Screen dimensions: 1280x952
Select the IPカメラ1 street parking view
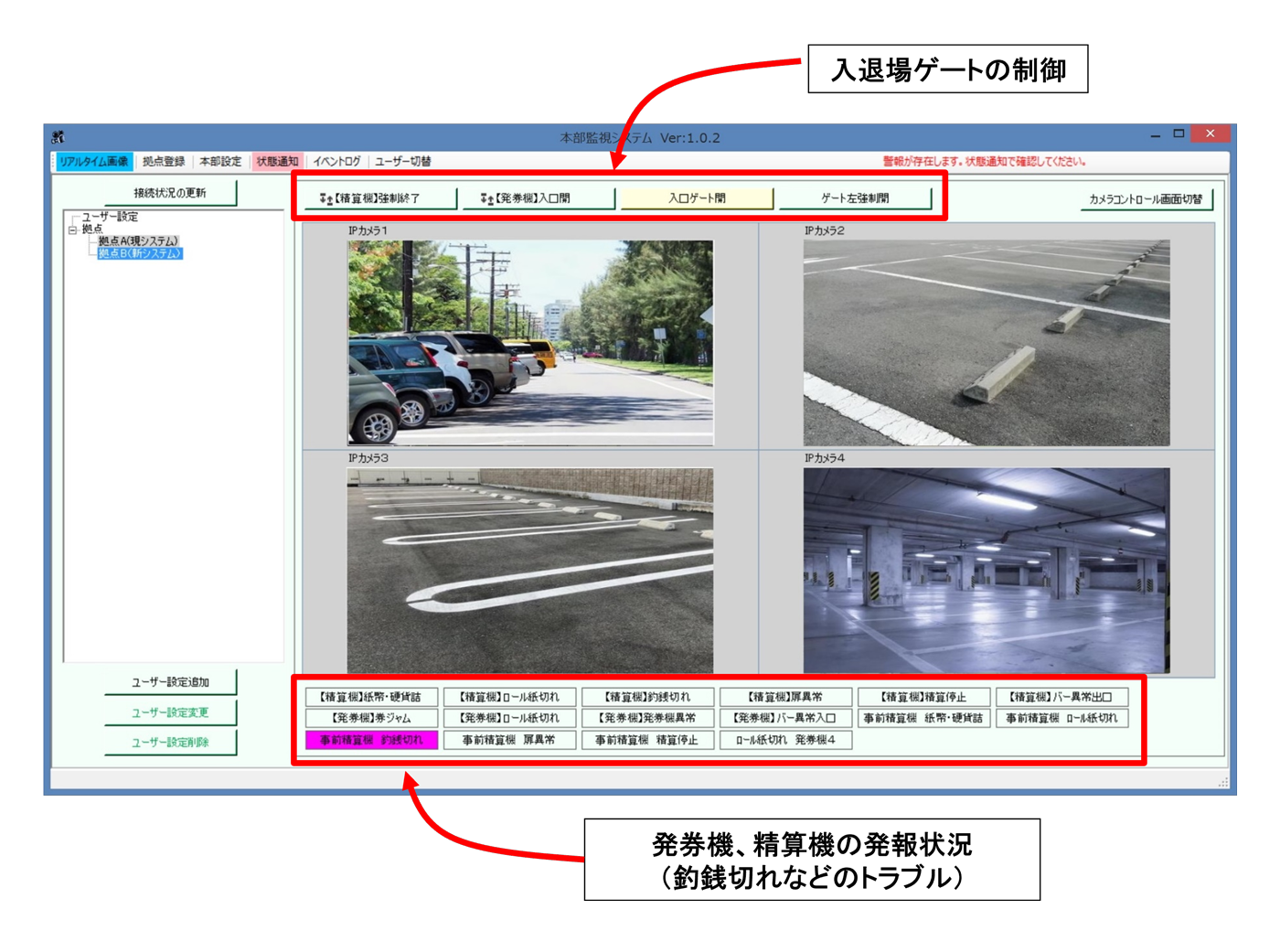(530, 343)
